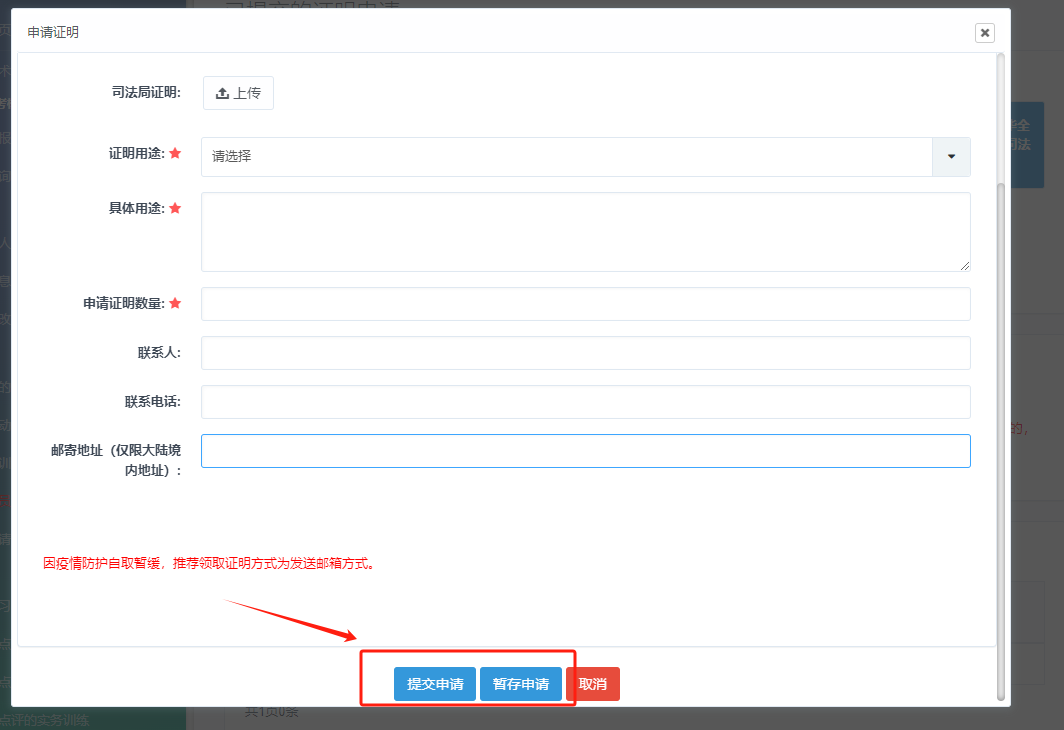
Task: Submit the form with 提交申请
Action: pos(435,684)
